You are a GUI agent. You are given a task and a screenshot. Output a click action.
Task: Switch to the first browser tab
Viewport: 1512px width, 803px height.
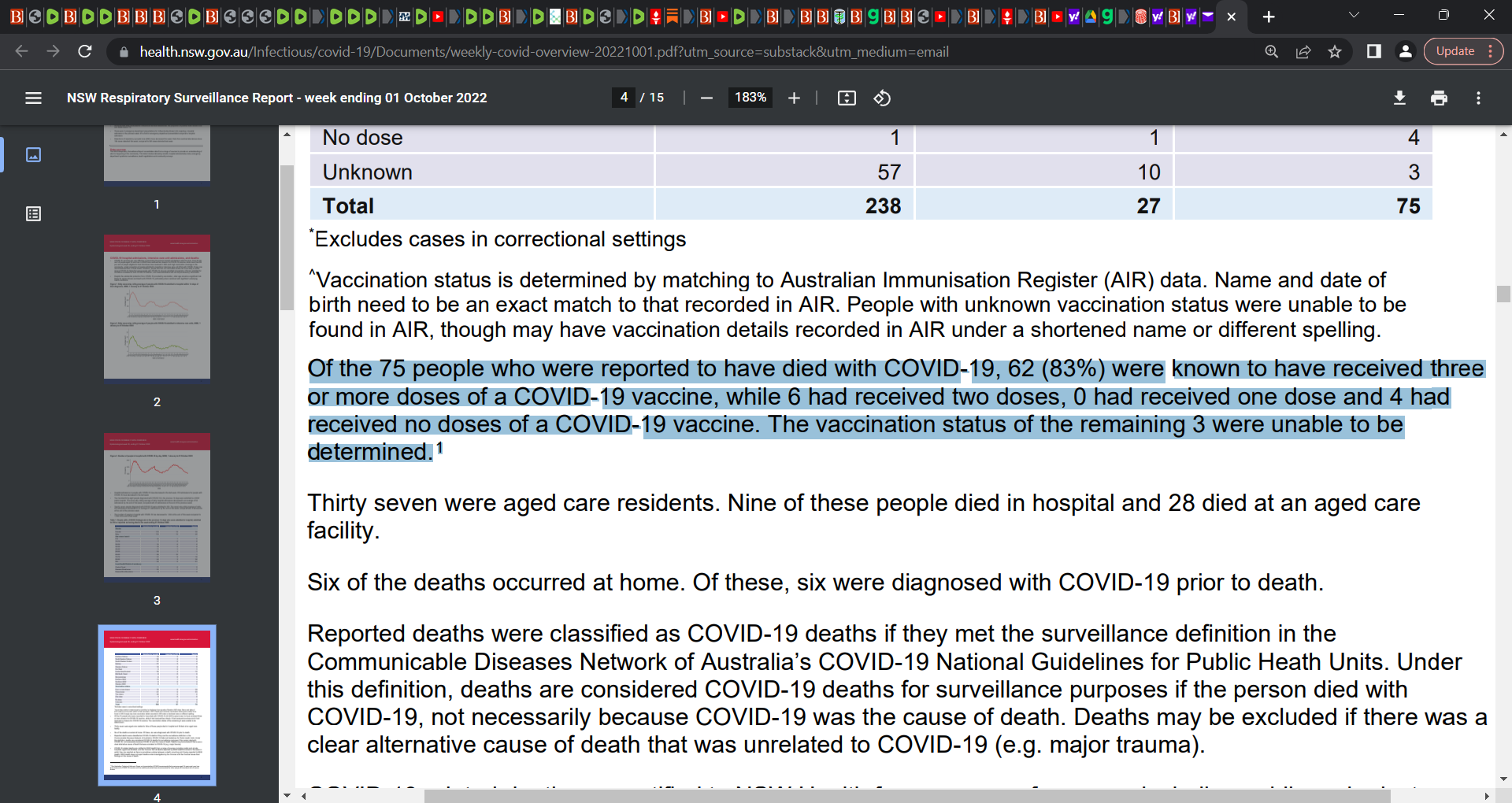coord(17,17)
